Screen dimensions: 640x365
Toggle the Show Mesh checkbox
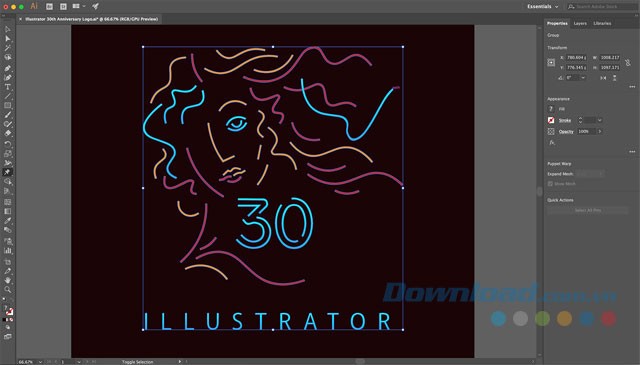coord(550,184)
